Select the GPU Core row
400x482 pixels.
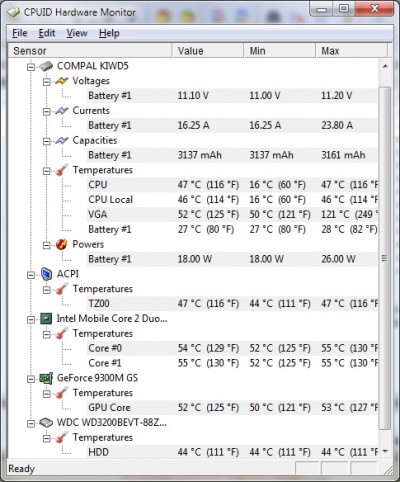[232, 408]
